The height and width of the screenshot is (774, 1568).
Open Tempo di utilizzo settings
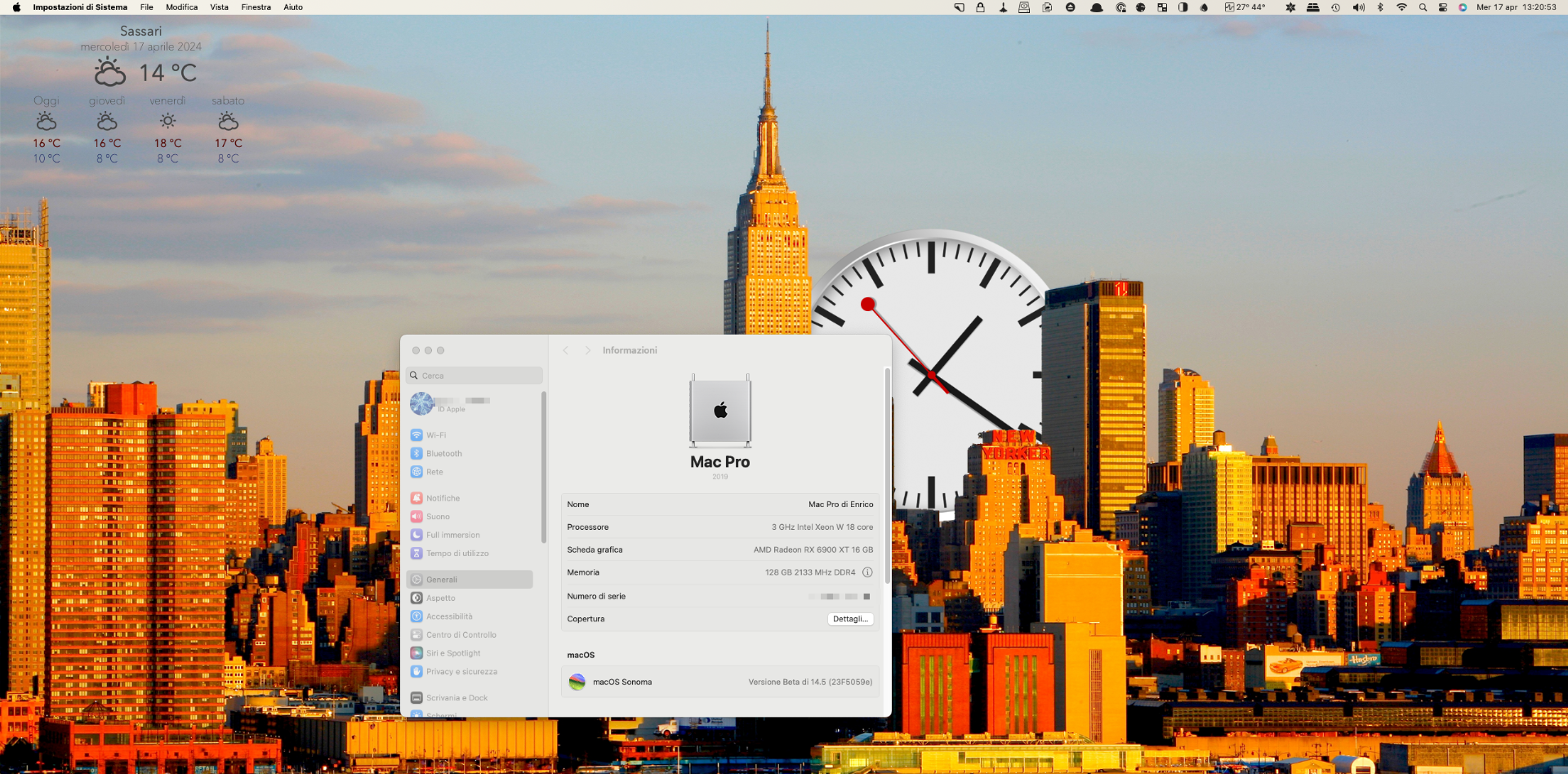pyautogui.click(x=457, y=554)
